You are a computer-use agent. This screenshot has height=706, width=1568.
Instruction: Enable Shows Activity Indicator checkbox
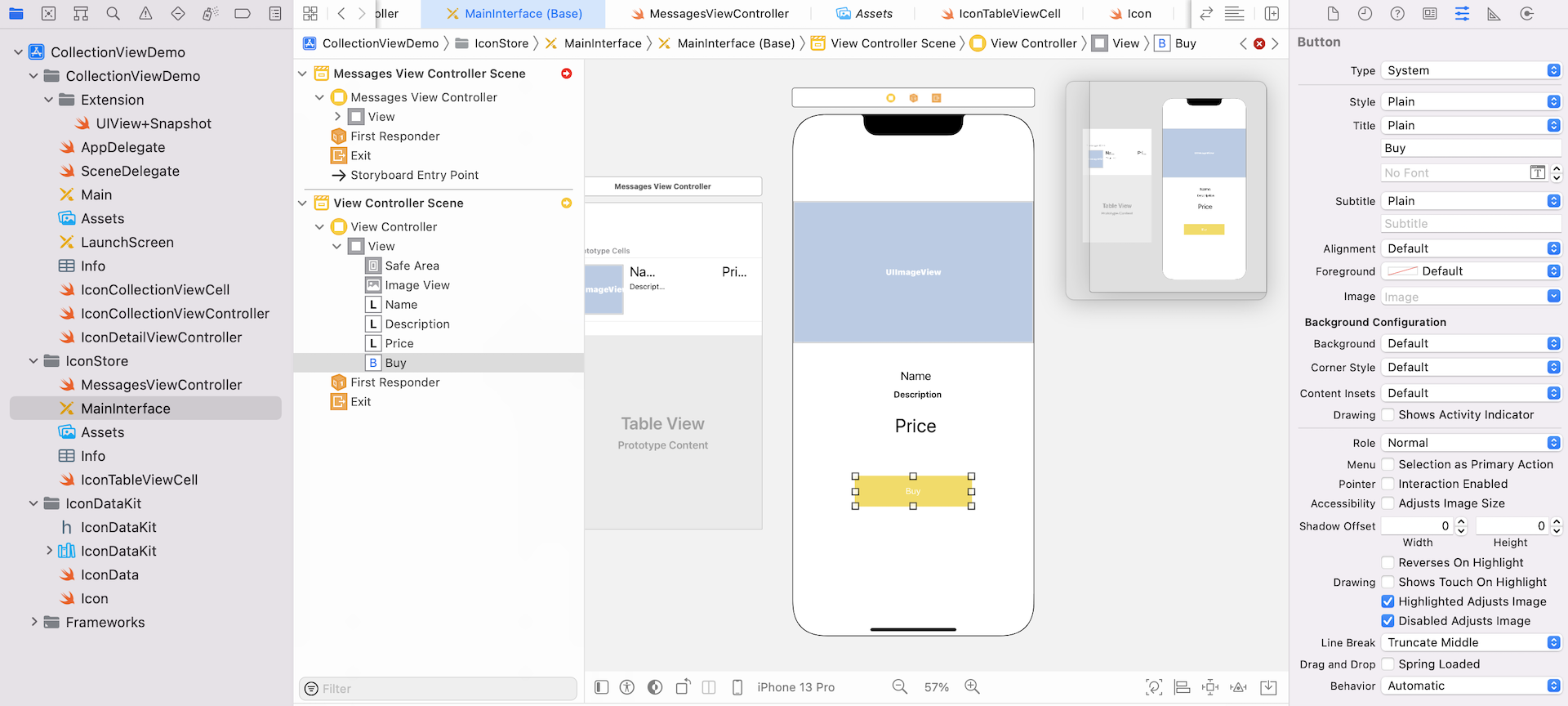pos(1388,415)
